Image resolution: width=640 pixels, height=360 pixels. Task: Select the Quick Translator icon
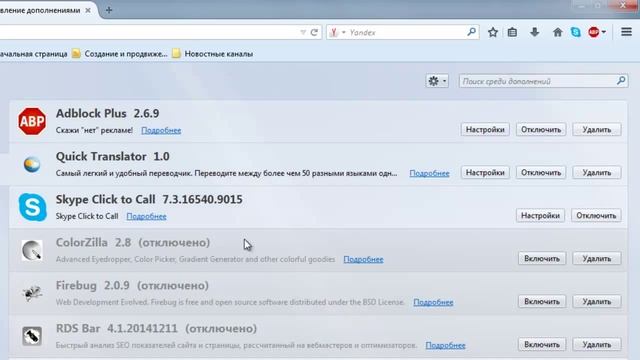coord(32,164)
